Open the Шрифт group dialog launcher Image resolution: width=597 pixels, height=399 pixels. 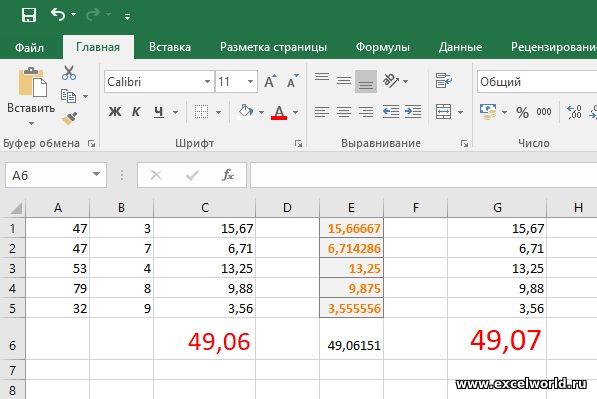point(298,144)
